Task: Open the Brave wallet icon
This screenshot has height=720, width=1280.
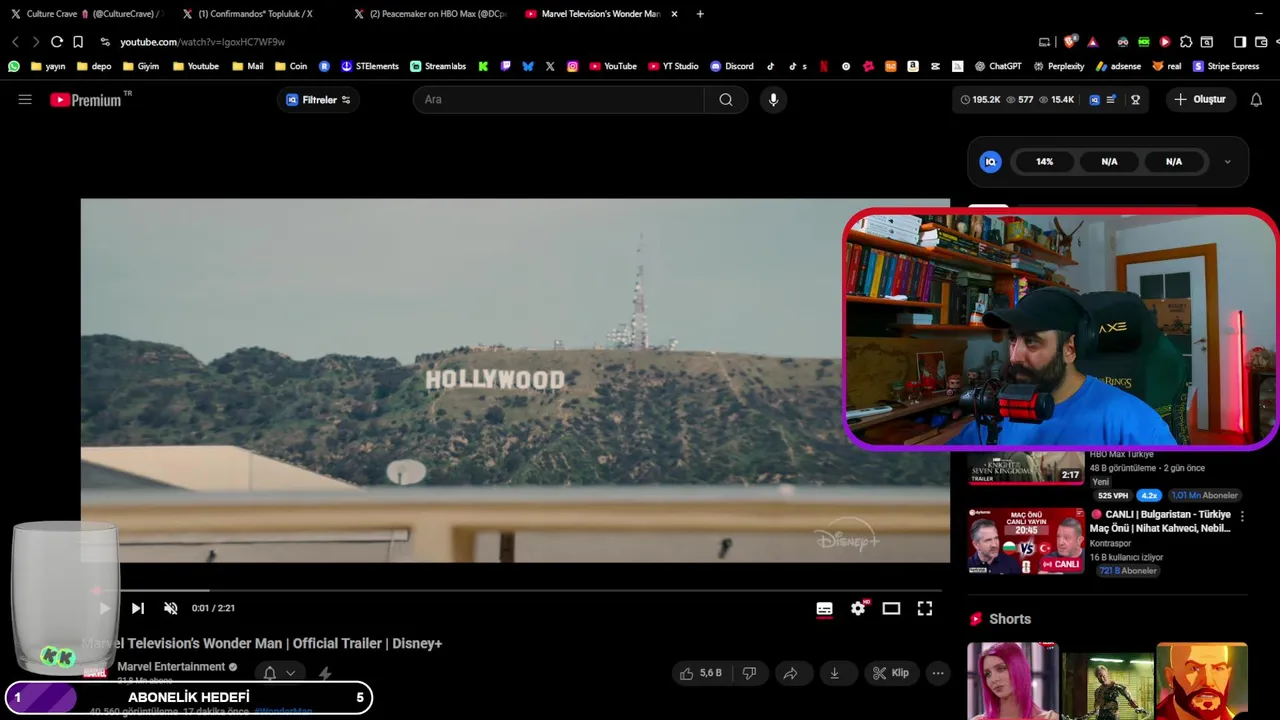Action: [x=1261, y=42]
